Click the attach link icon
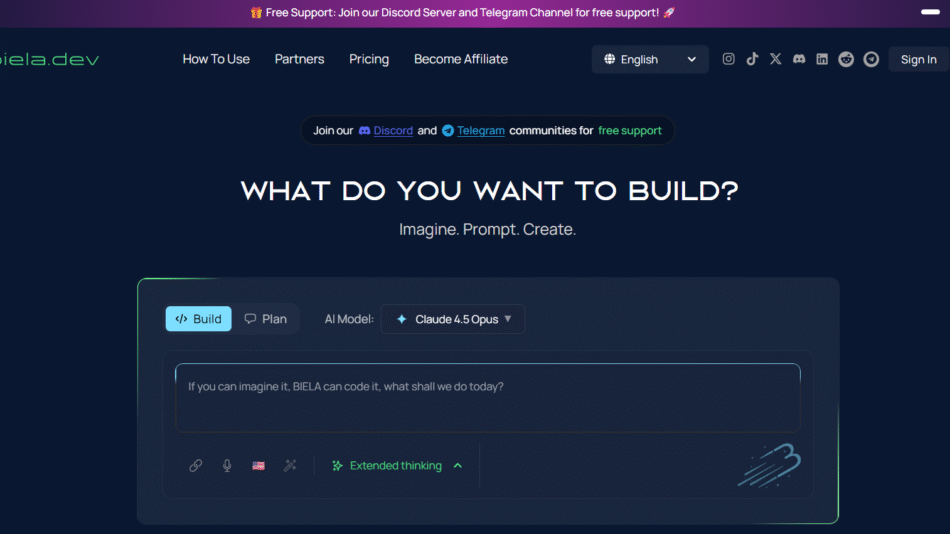 196,466
